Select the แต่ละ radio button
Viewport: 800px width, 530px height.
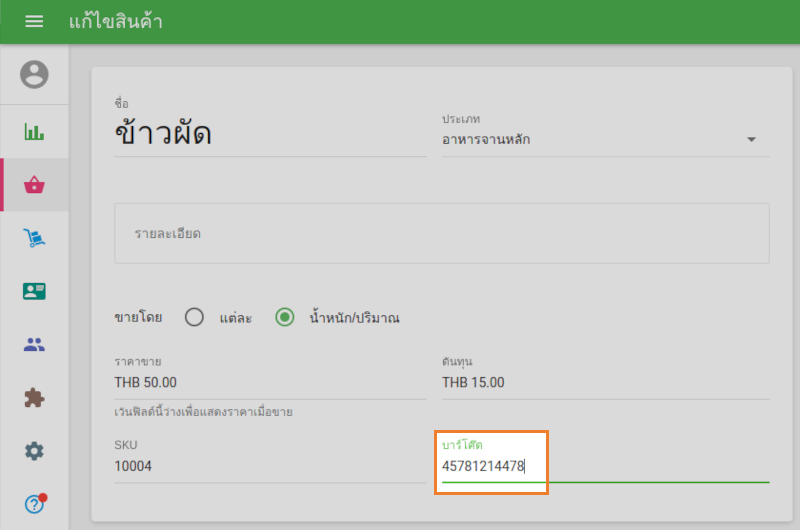194,317
